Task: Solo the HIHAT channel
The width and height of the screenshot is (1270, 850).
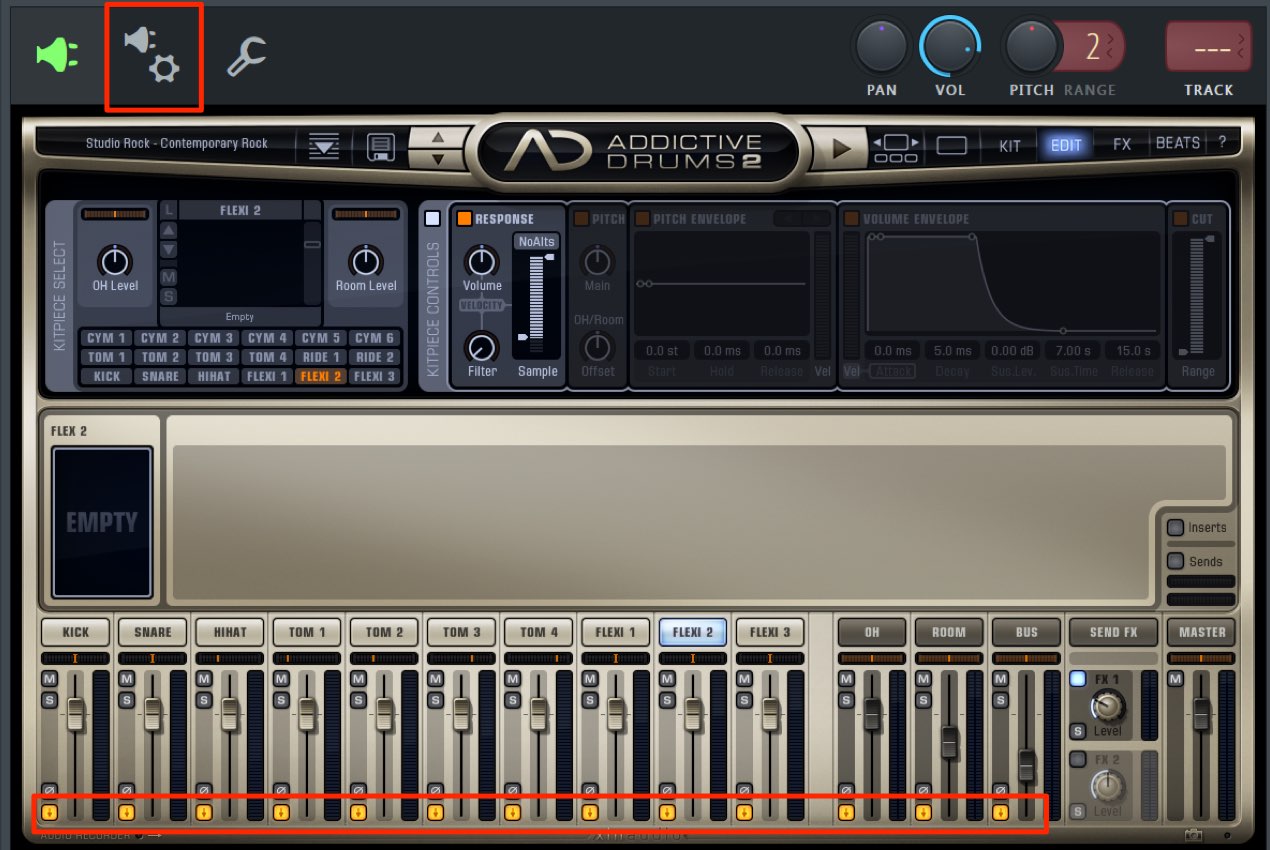Action: tap(203, 700)
